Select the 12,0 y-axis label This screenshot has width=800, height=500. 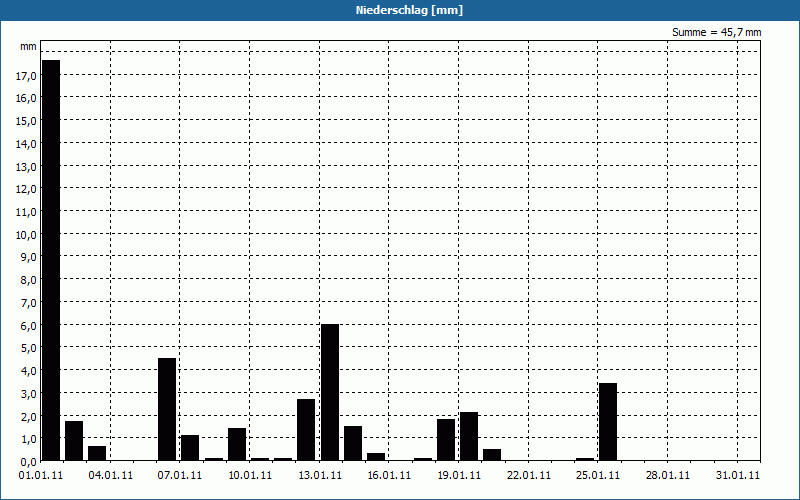[26, 189]
